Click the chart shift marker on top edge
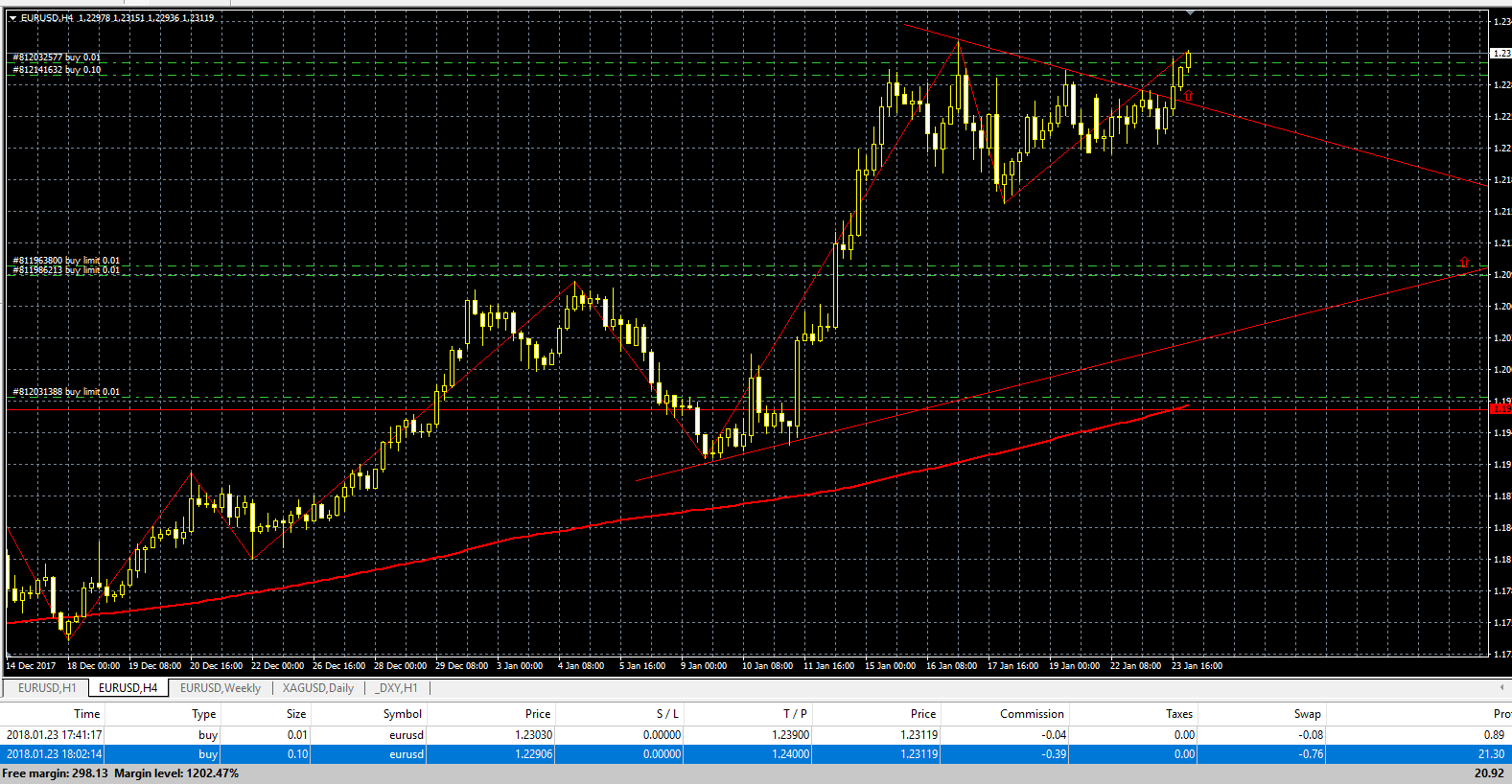This screenshot has height=784, width=1512. click(1190, 12)
